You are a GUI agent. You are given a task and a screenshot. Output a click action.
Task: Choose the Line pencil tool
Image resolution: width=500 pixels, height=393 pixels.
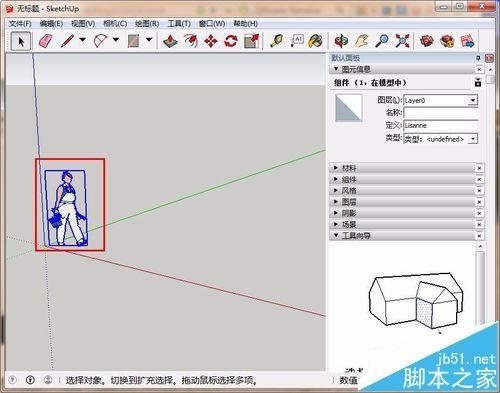pos(68,41)
